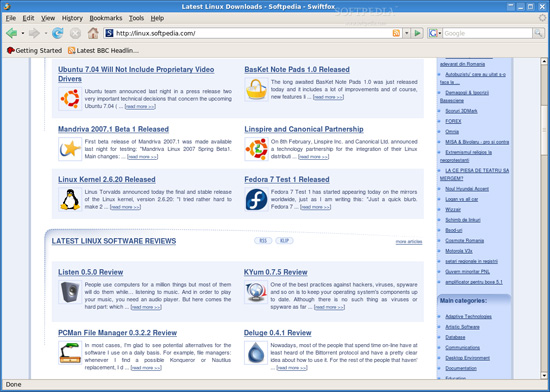Click the BasKet Note Pads basket icon

256,89
